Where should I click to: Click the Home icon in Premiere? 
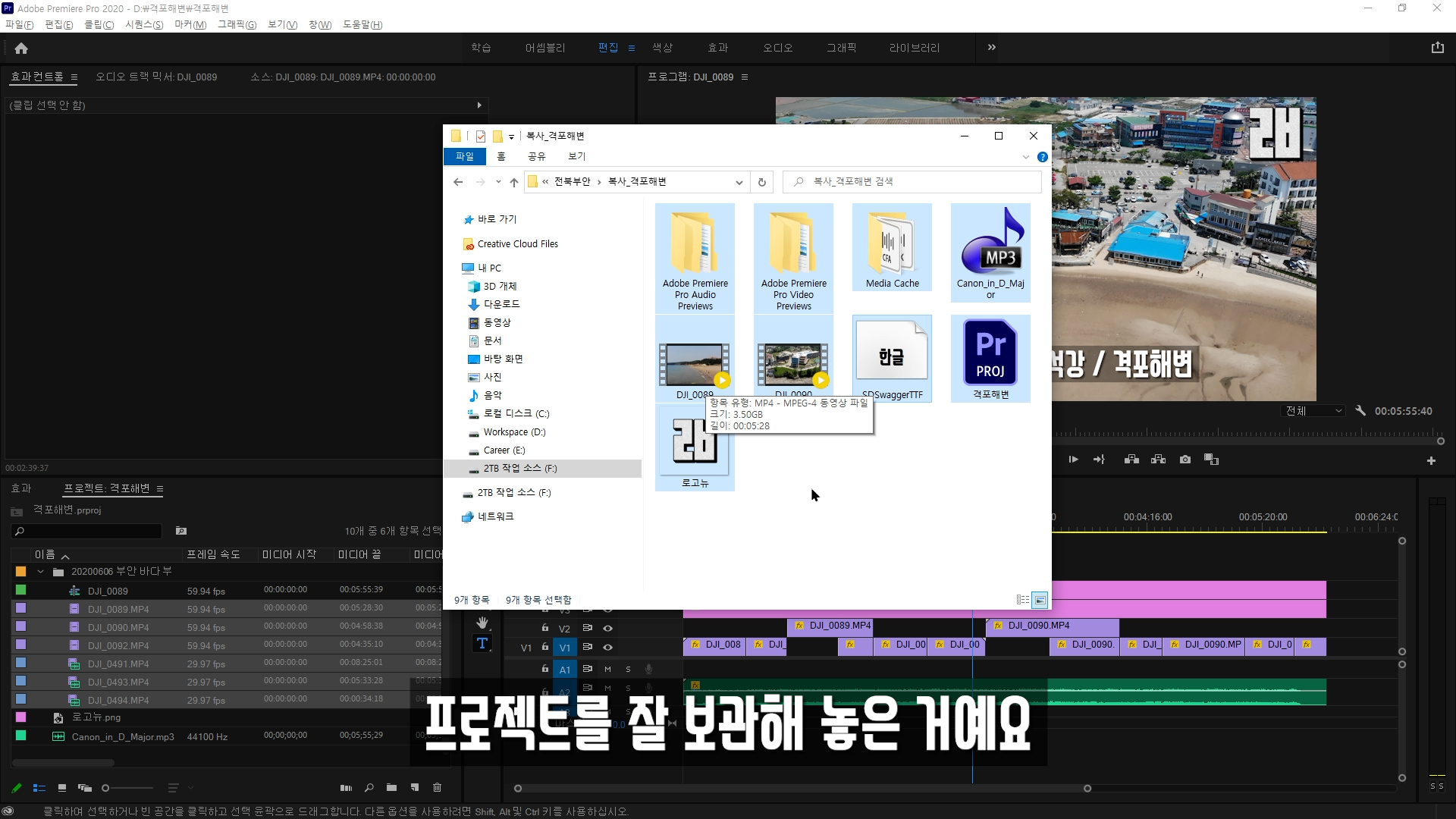coord(21,48)
